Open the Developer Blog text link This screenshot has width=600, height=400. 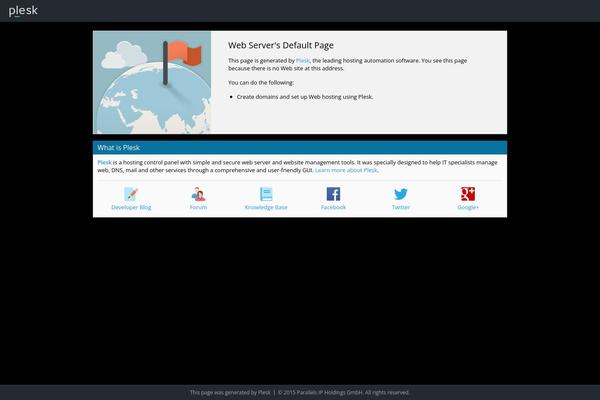click(131, 207)
